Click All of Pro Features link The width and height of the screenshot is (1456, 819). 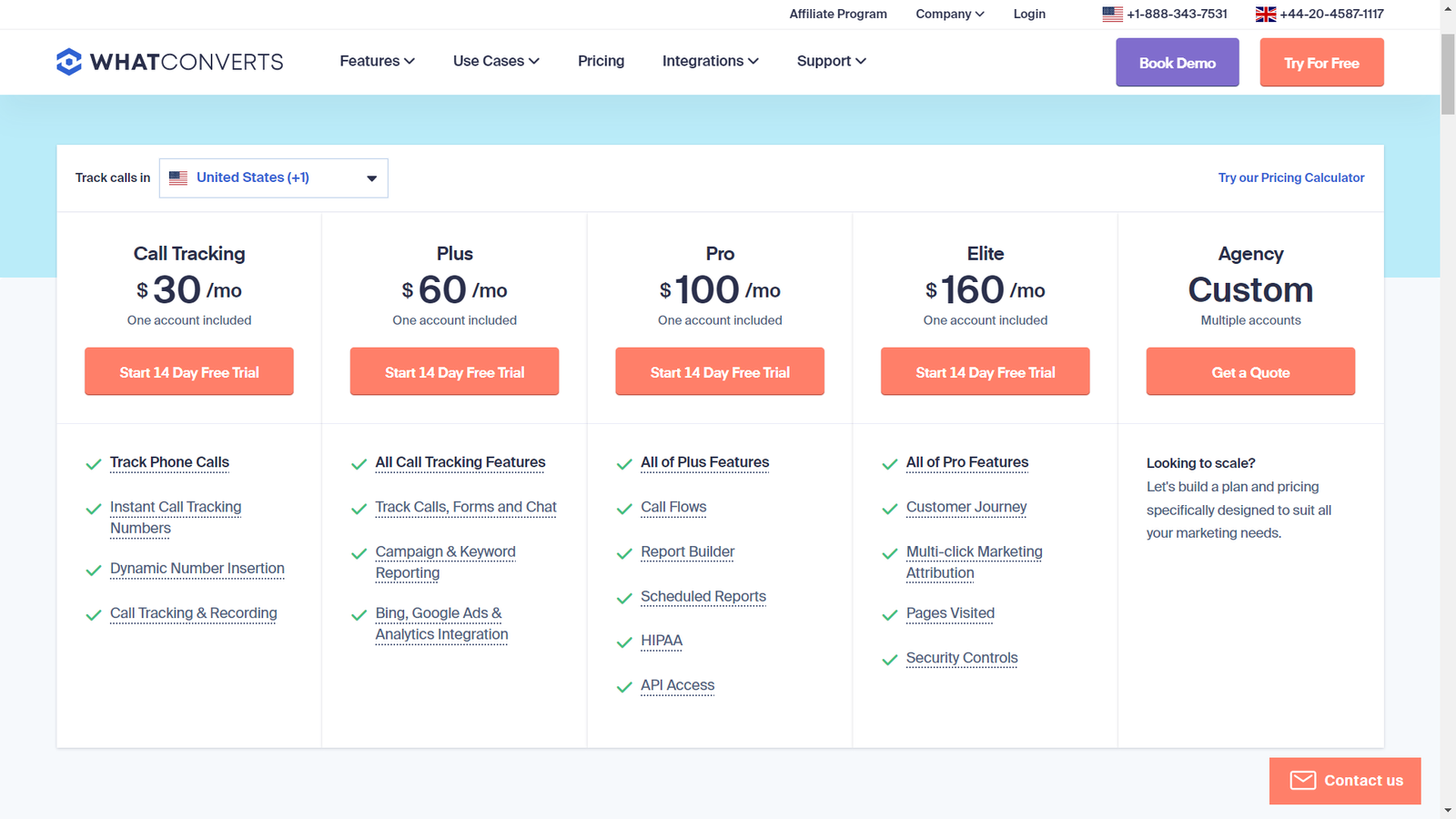pos(967,462)
